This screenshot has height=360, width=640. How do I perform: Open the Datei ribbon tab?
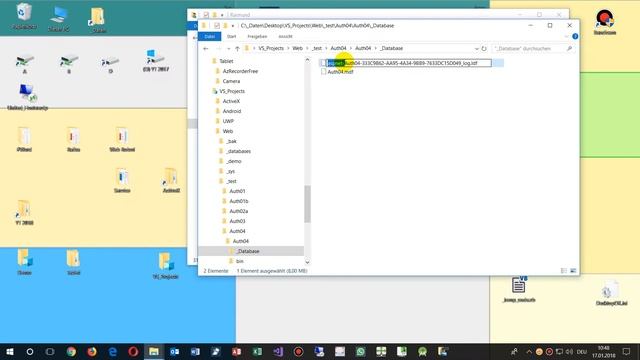[210, 36]
